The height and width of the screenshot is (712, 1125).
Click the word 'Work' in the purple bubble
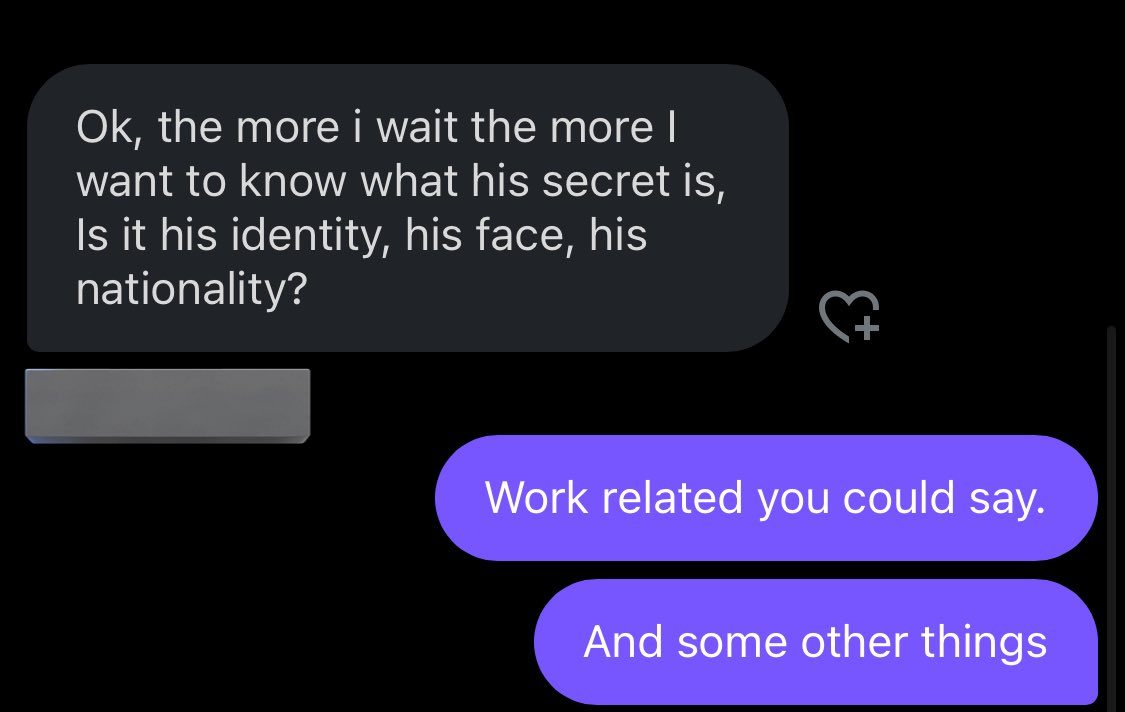pyautogui.click(x=536, y=497)
